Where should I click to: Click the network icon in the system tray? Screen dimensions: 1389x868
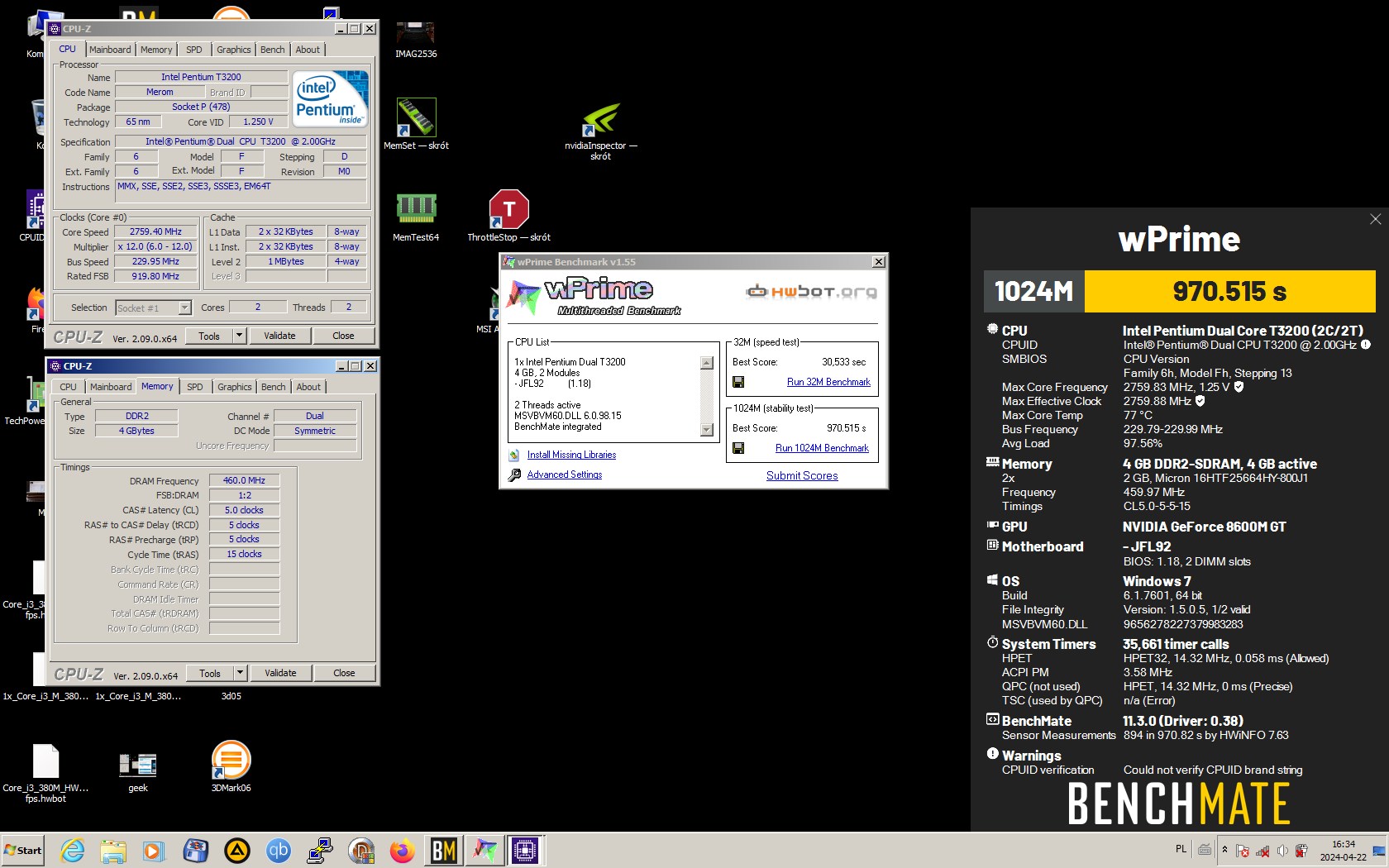(1263, 851)
